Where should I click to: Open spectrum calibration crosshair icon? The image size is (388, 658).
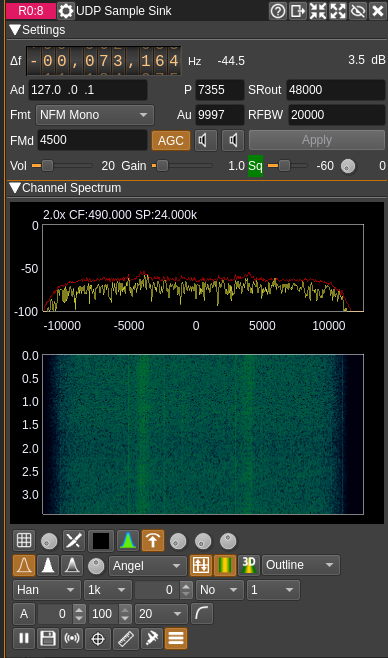point(98,639)
